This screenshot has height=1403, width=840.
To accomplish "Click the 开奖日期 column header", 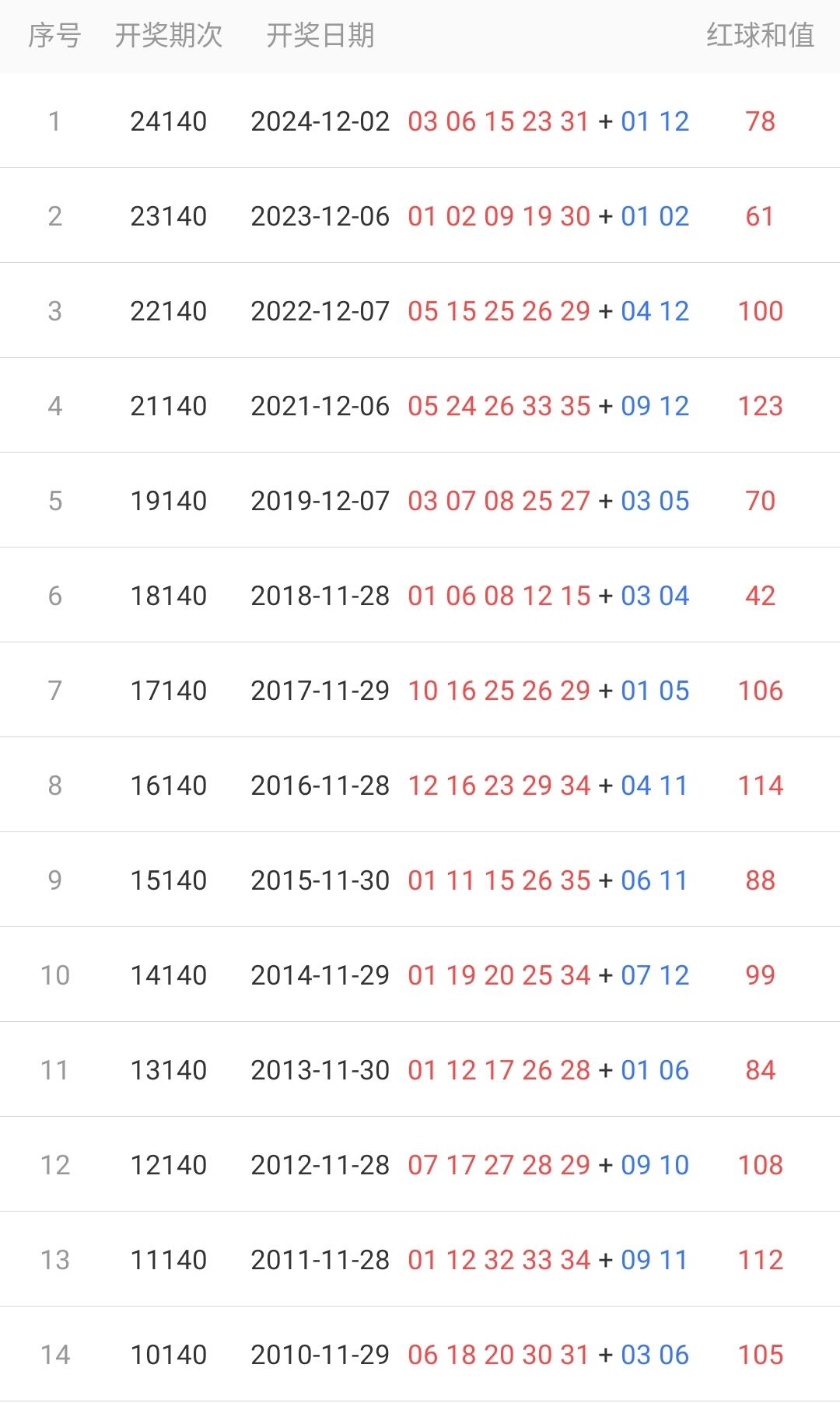I will click(320, 36).
